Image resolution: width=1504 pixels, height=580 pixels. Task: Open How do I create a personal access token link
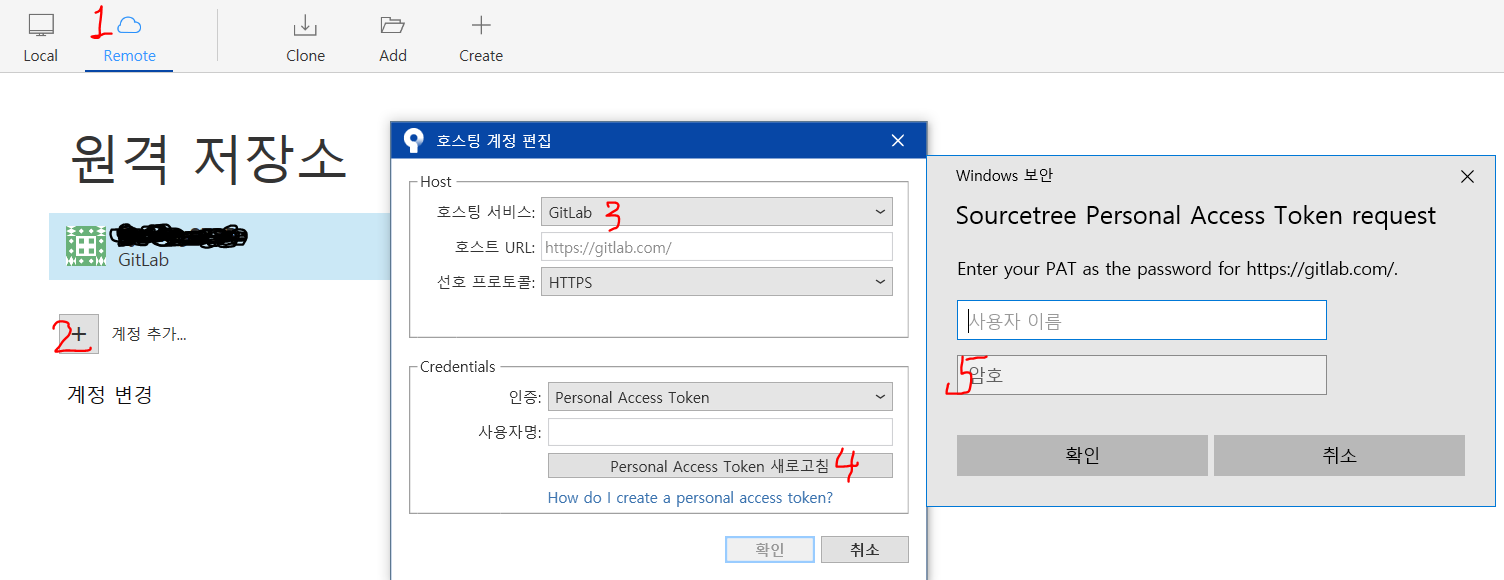[x=690, y=497]
